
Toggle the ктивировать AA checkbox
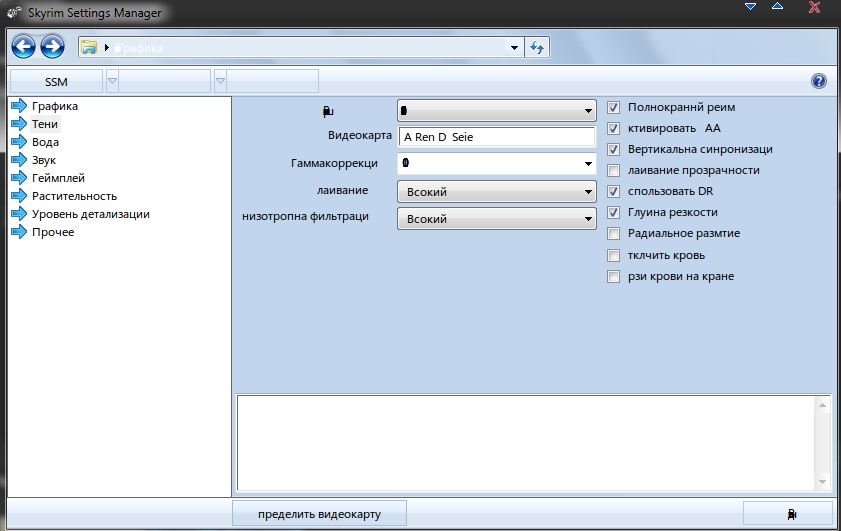[613, 128]
